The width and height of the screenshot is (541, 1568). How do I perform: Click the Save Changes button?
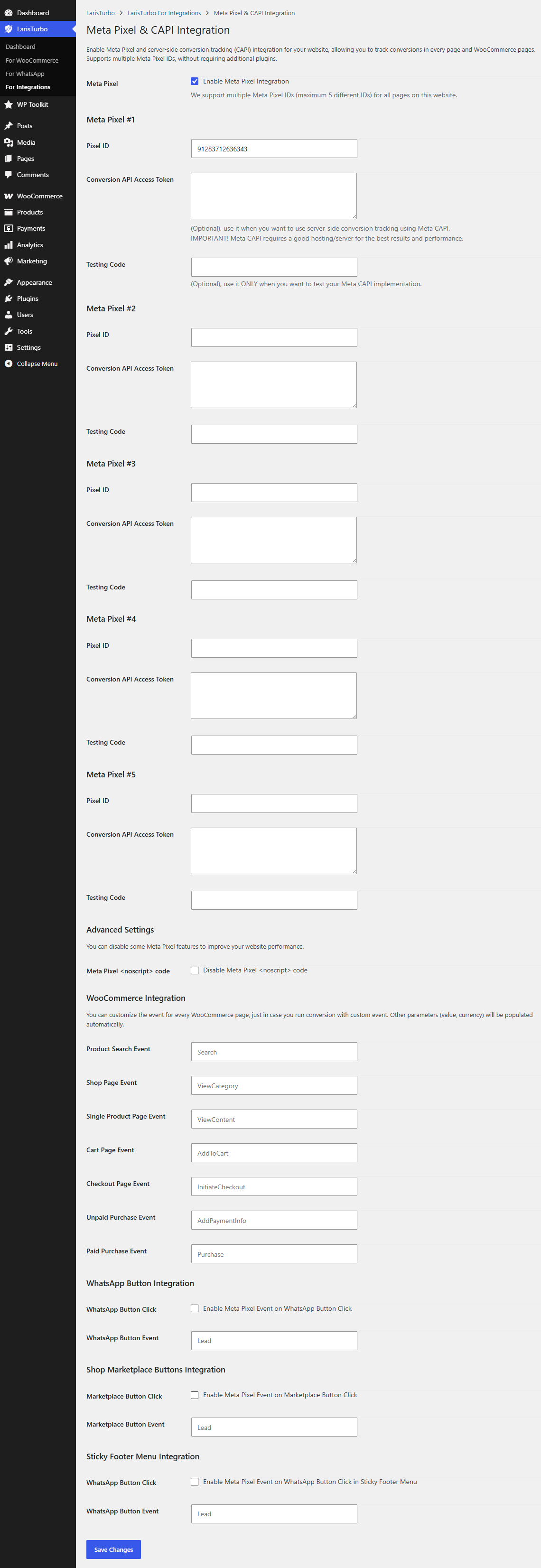(114, 1549)
